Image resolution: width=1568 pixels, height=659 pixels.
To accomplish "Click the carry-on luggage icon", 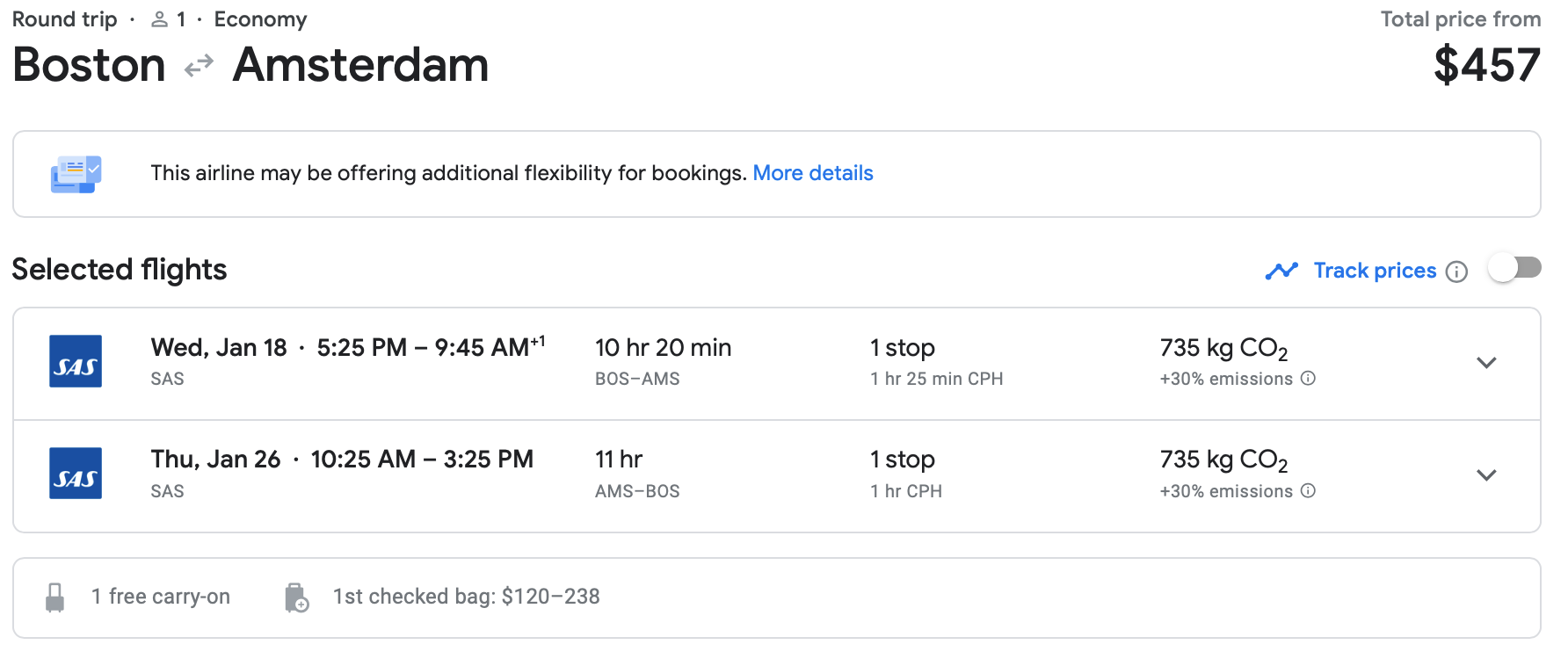I will click(54, 597).
